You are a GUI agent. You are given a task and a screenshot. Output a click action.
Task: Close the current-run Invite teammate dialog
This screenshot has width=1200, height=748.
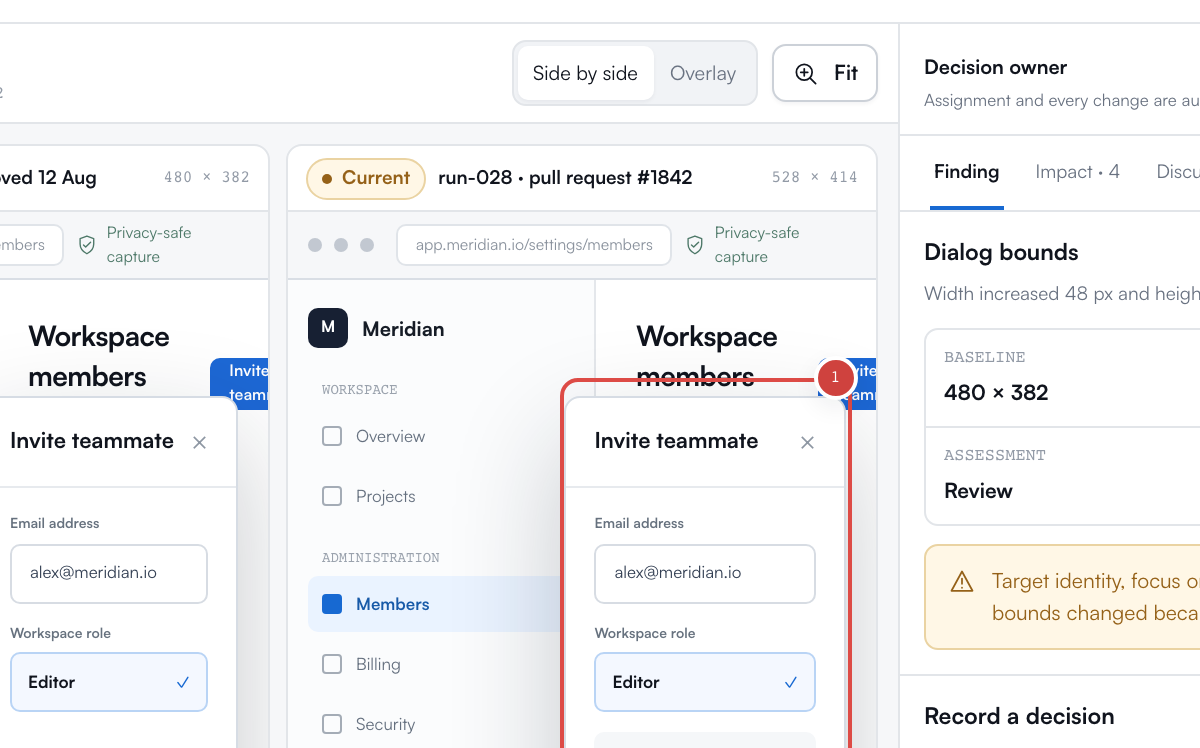tap(807, 442)
